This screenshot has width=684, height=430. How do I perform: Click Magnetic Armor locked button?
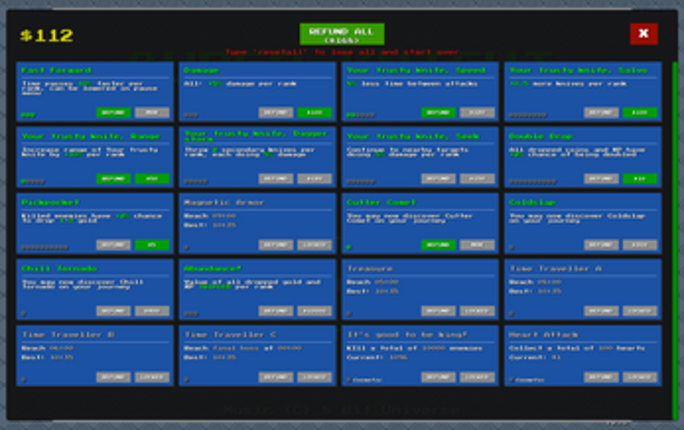(x=315, y=245)
